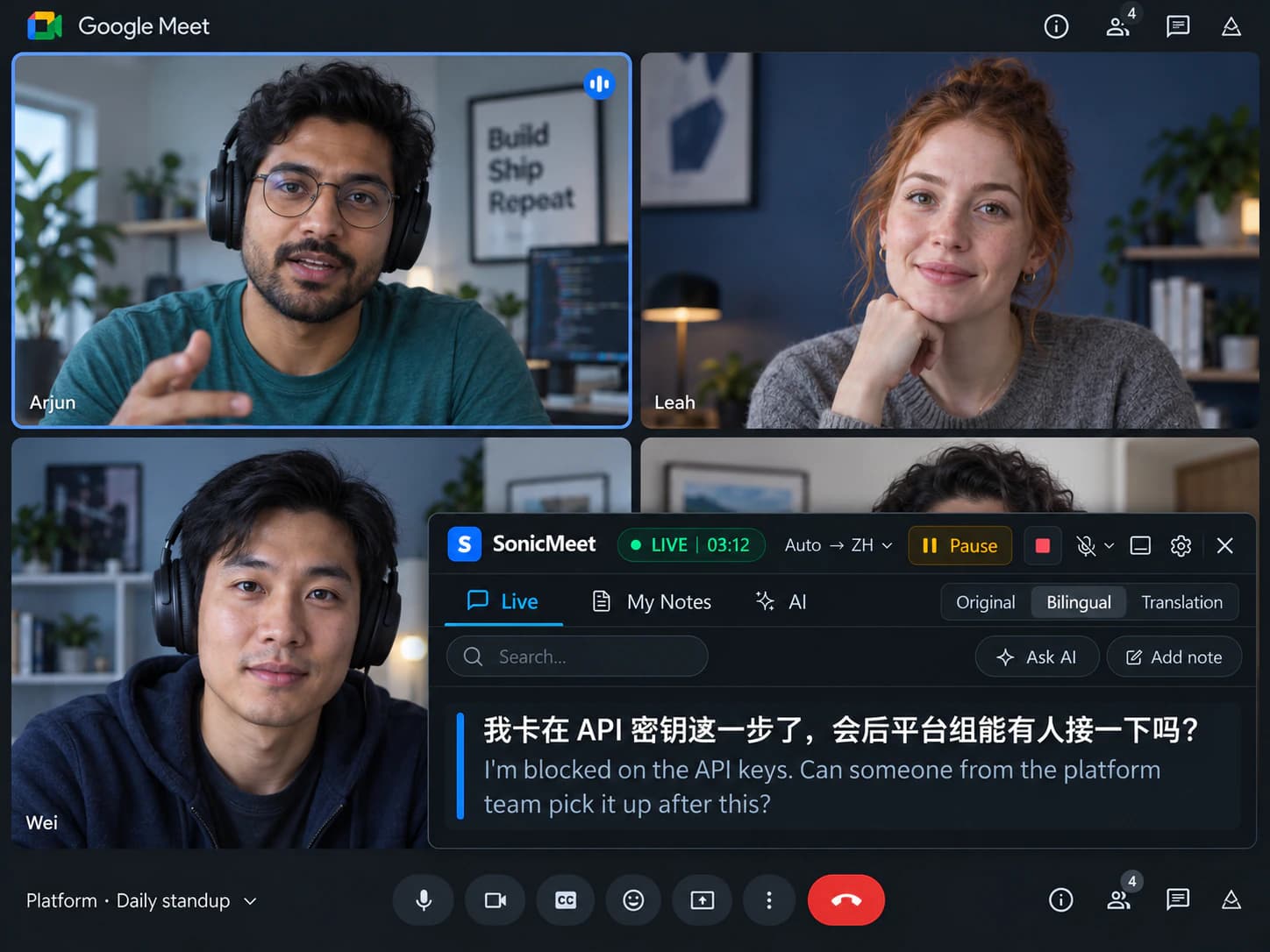Open more options three-dot menu

pyautogui.click(x=769, y=900)
